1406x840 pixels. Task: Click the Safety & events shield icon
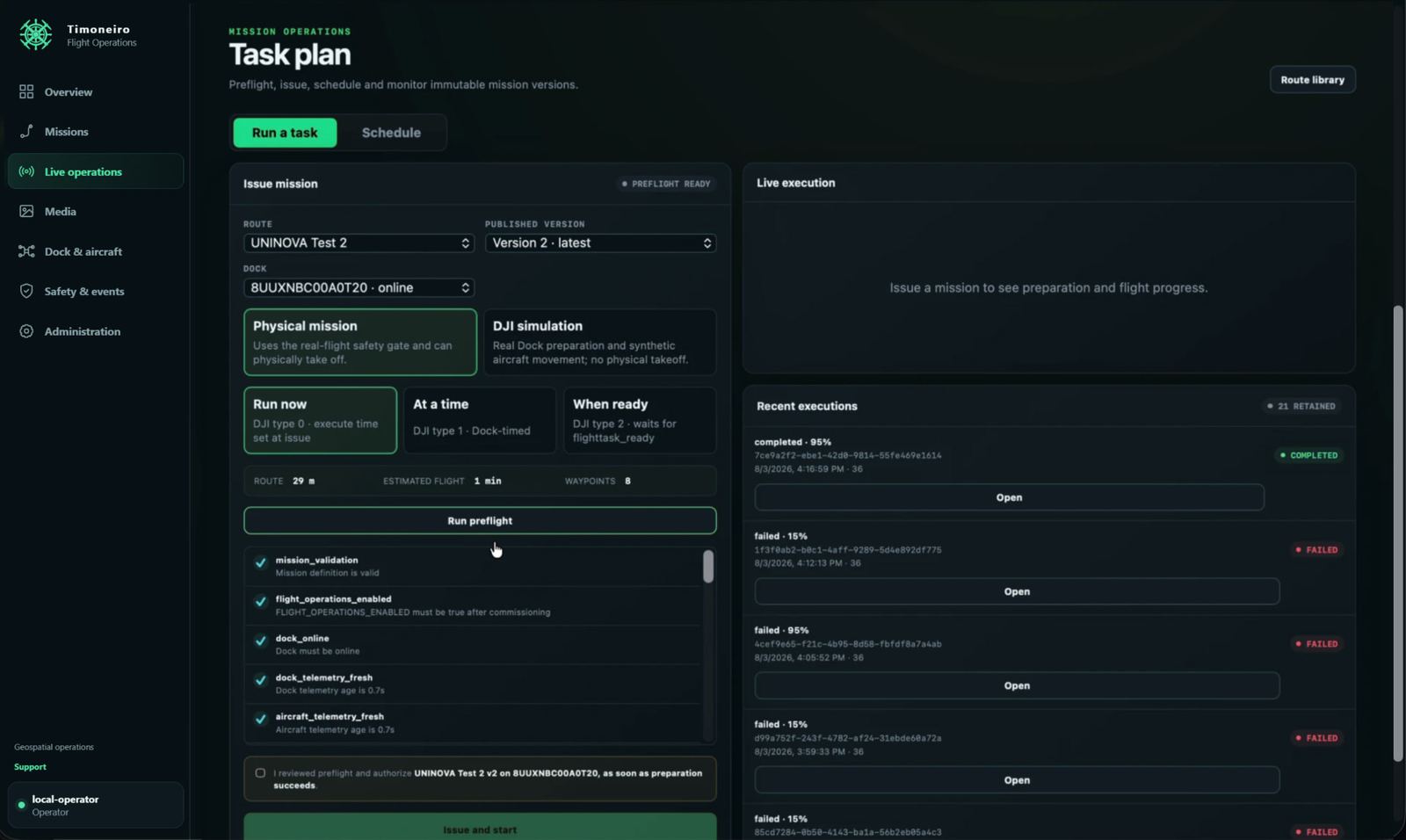pos(26,291)
